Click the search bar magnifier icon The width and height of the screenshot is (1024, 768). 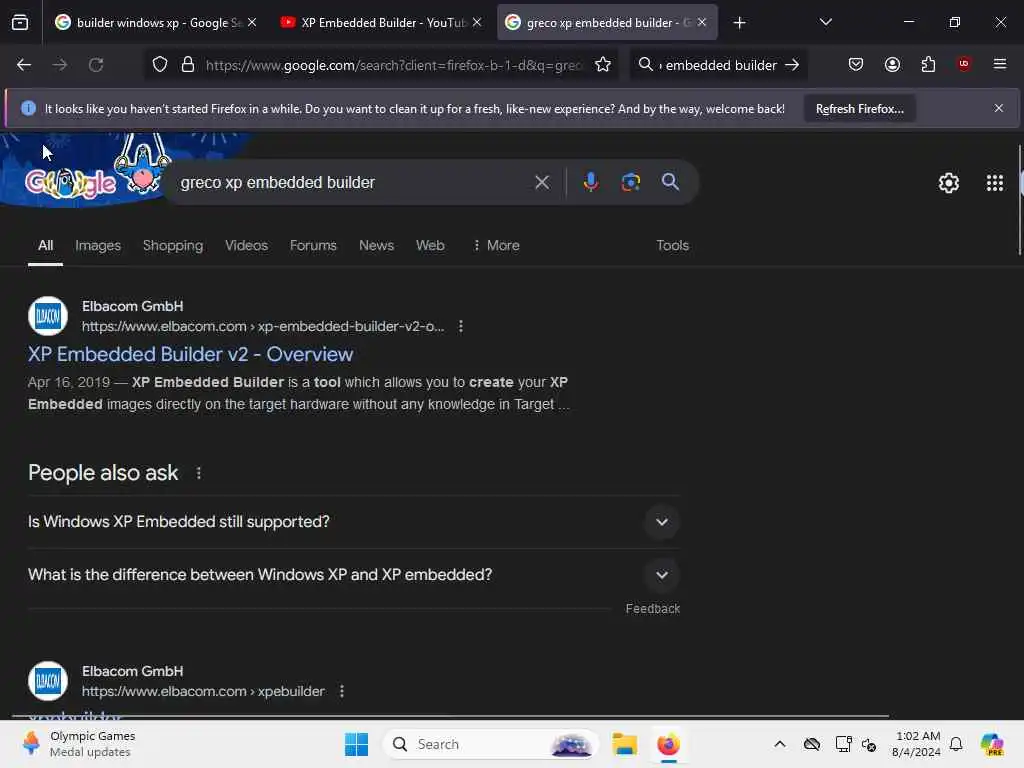click(x=645, y=64)
